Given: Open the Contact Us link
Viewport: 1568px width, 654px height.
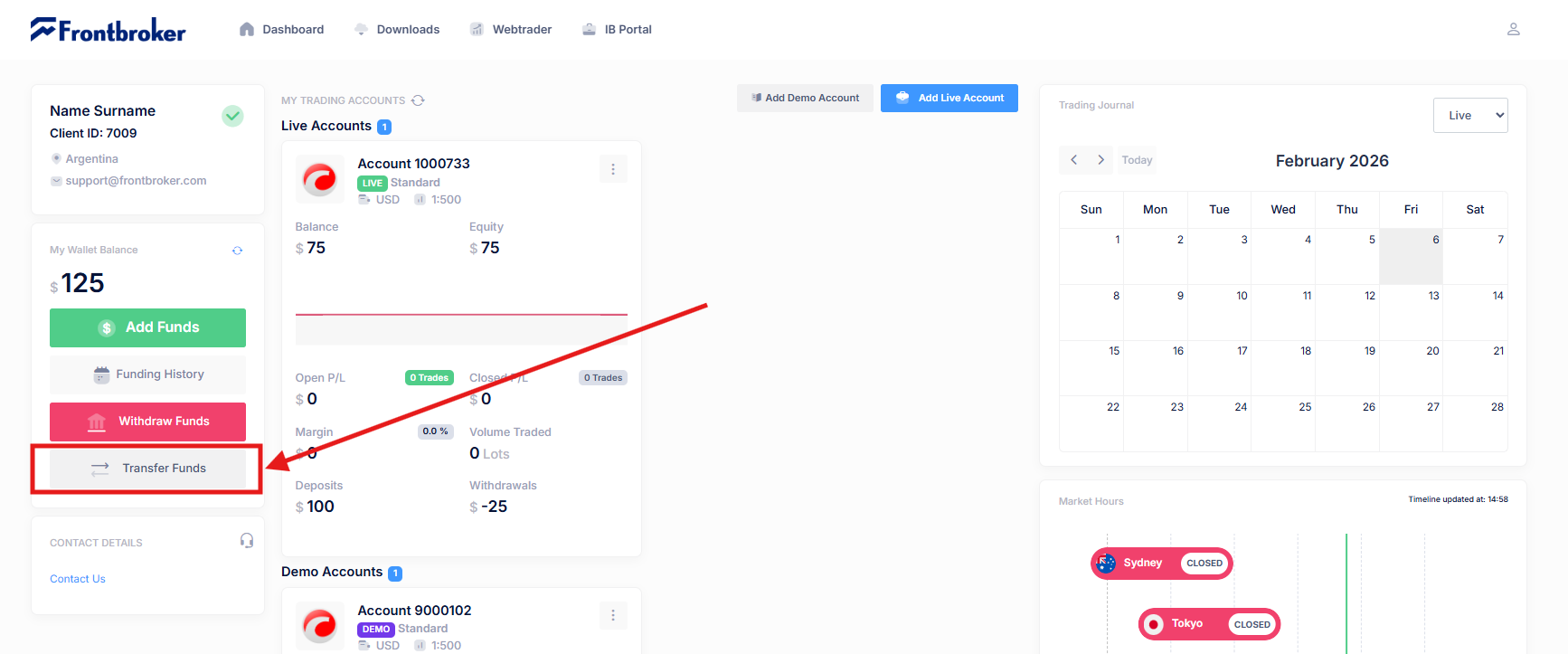Looking at the screenshot, I should pyautogui.click(x=78, y=579).
